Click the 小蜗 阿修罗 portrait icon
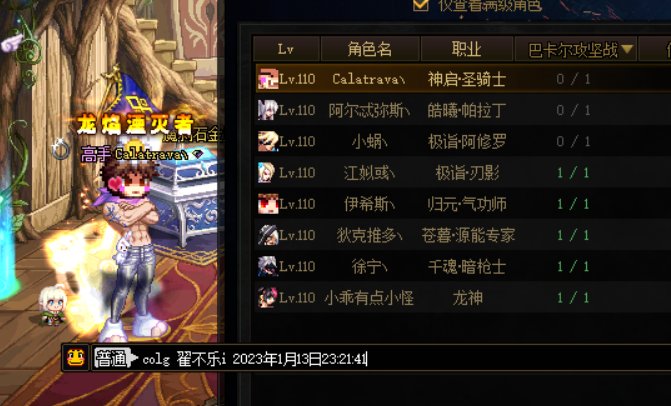Screen dimensions: 671x406 pos(268,141)
